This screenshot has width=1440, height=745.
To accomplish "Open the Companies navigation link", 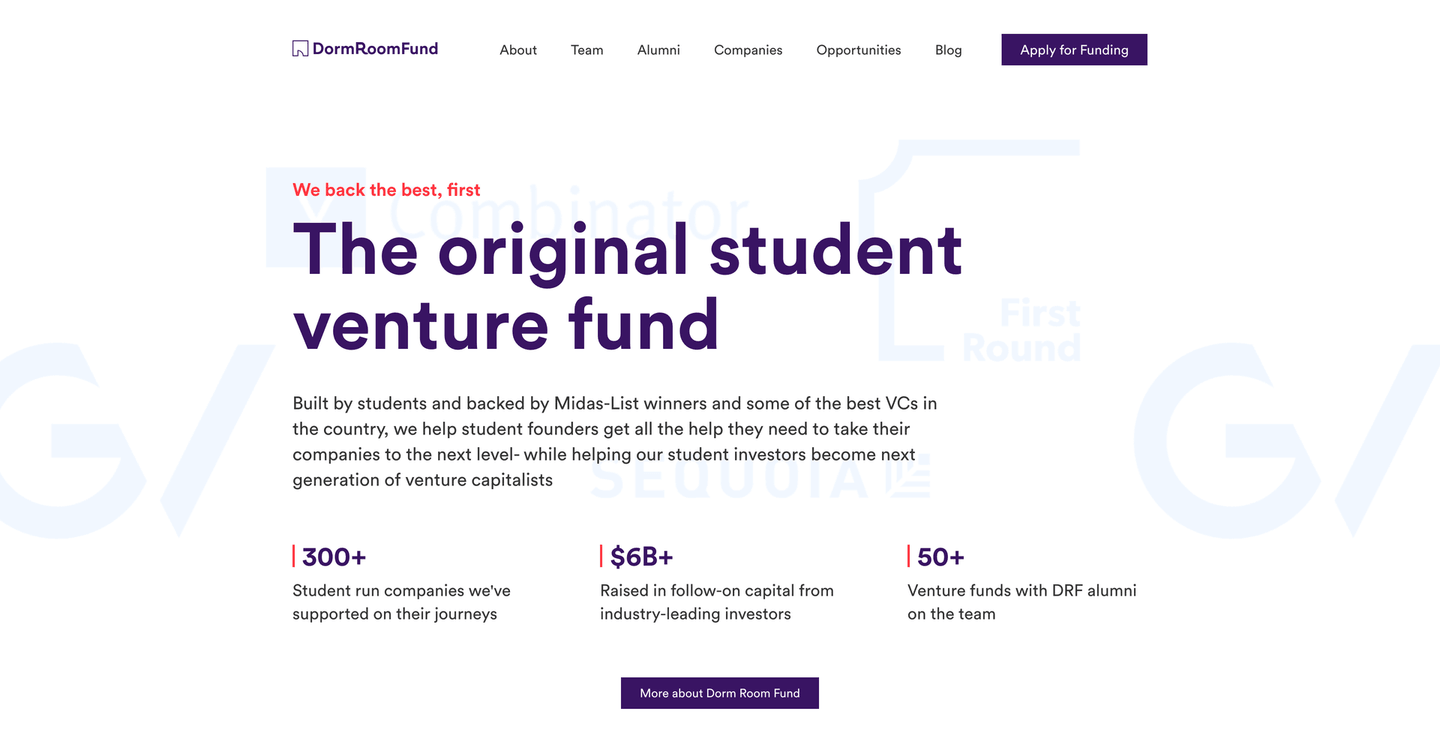I will pyautogui.click(x=748, y=49).
